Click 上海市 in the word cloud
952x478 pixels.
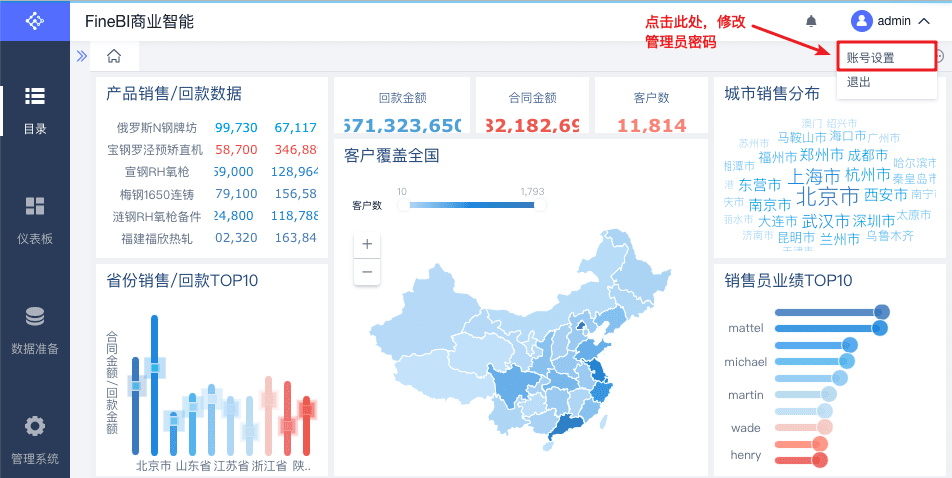tap(814, 177)
